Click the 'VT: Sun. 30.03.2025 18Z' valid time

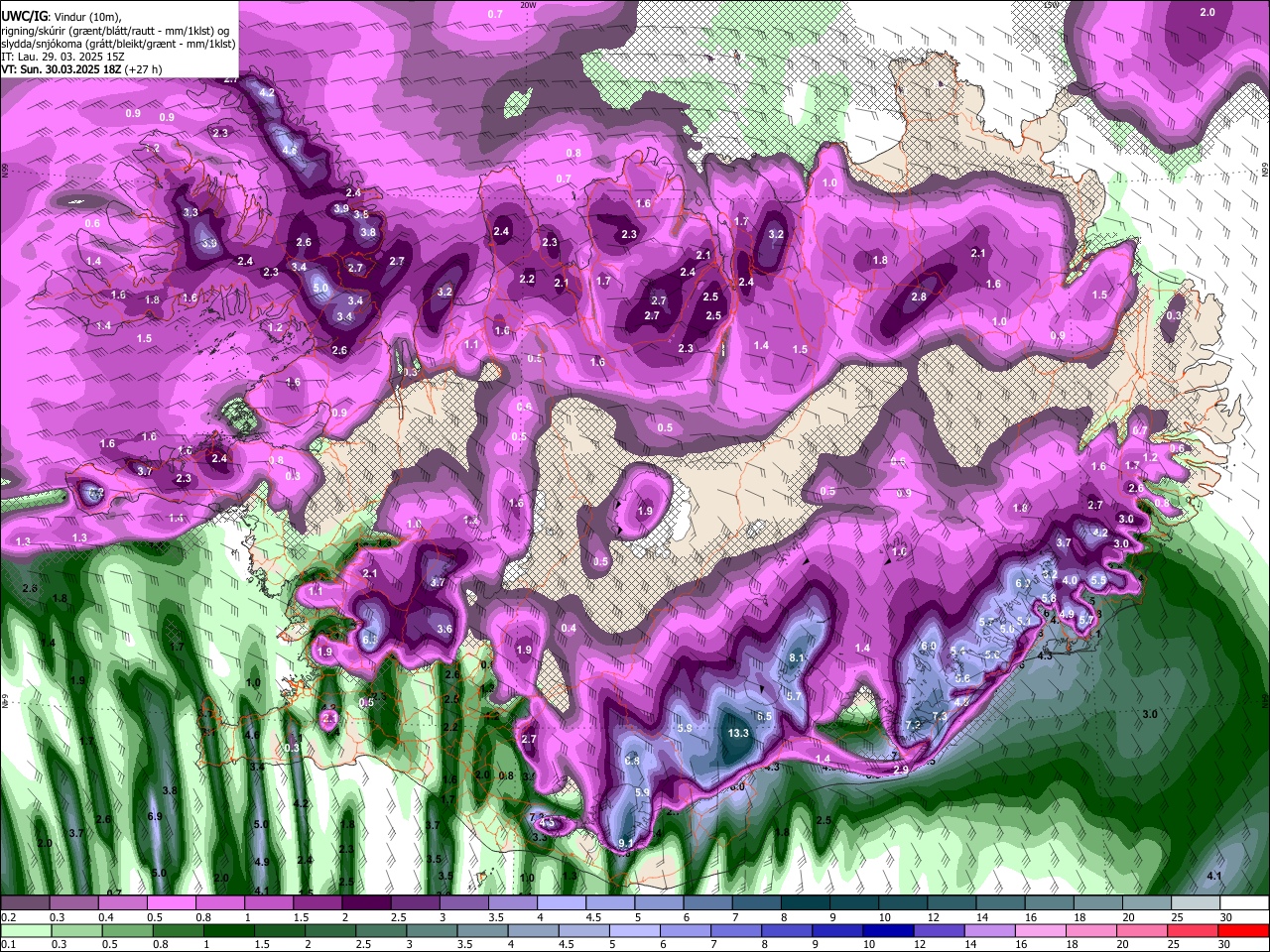62,69
